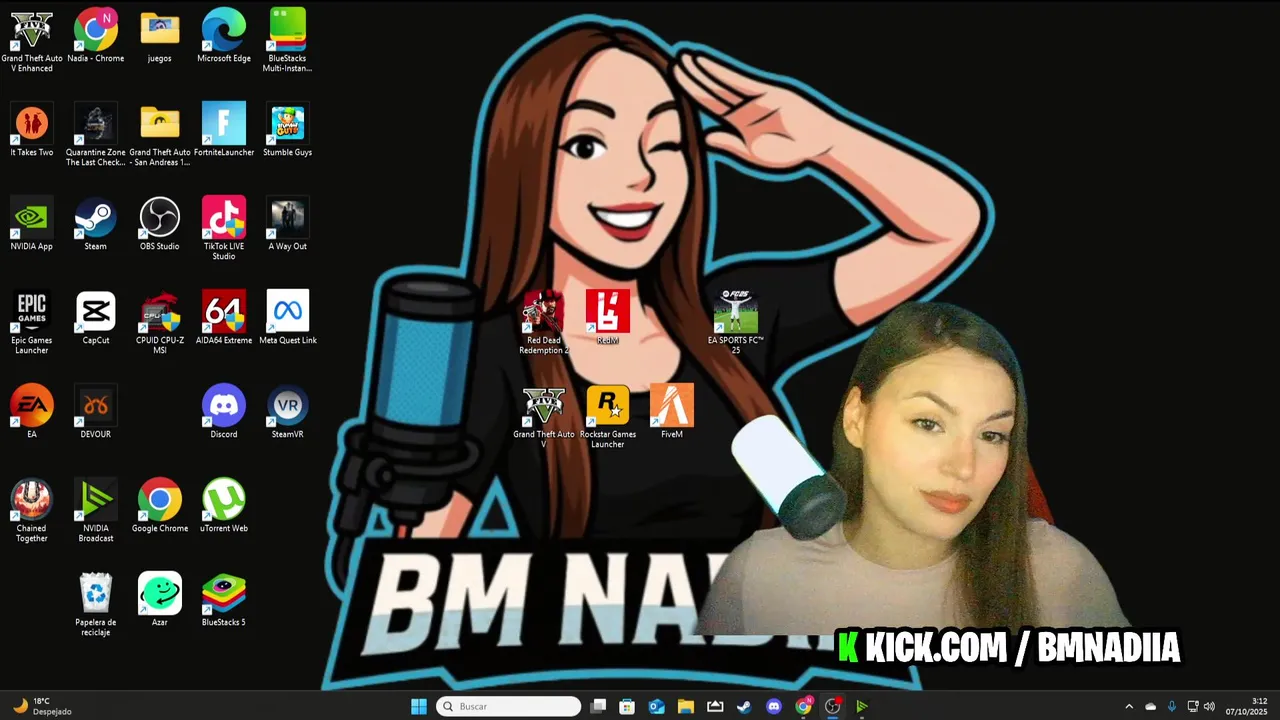
Task: Launch CapCut from the desktop
Action: pyautogui.click(x=96, y=318)
